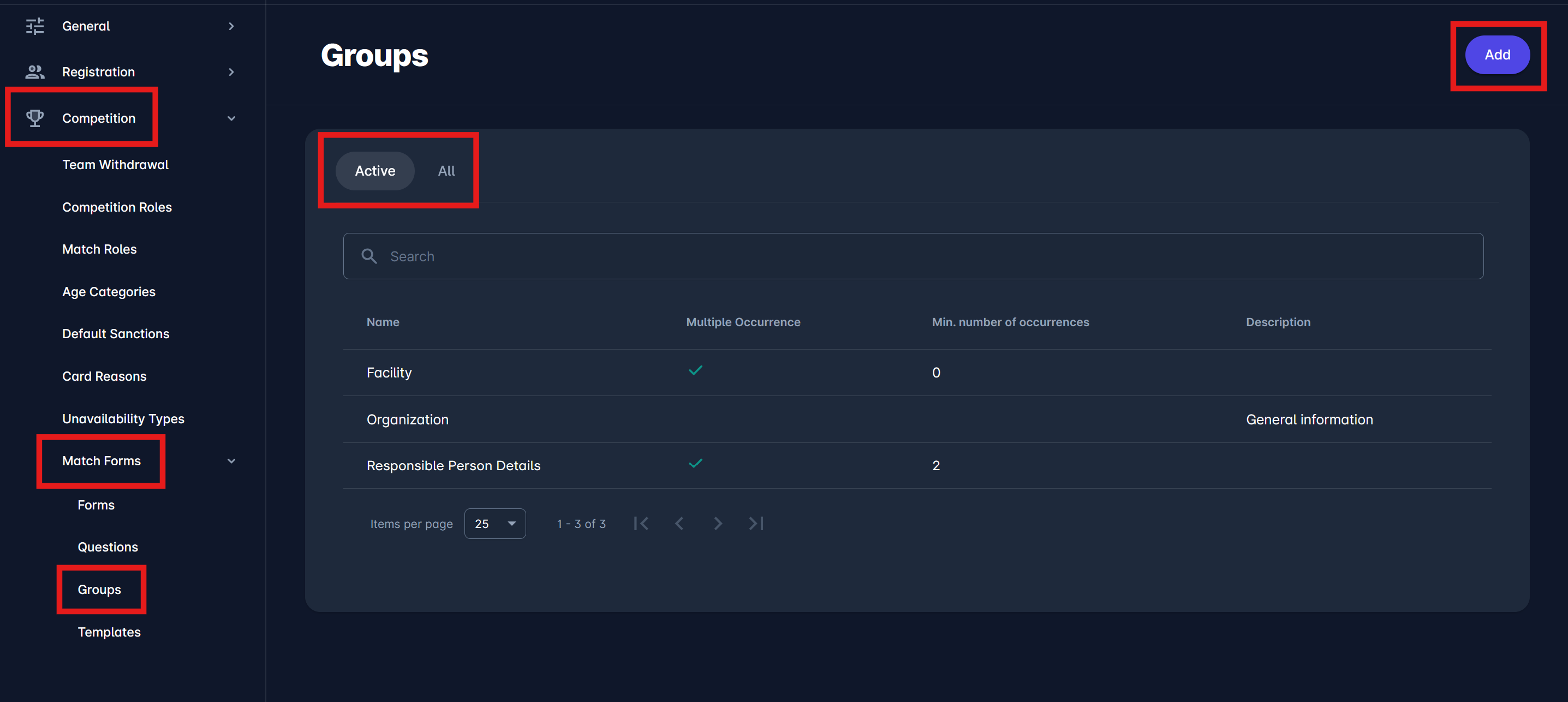The height and width of the screenshot is (702, 1568).
Task: Open the items per page dropdown
Action: 495,524
